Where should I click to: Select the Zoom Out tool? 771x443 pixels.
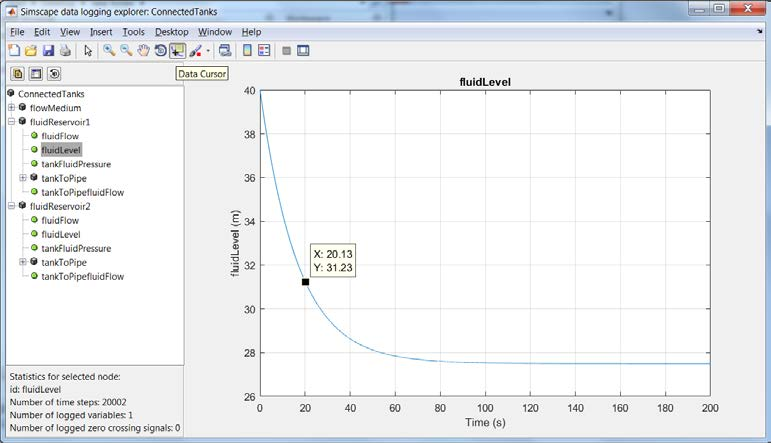[x=126, y=50]
